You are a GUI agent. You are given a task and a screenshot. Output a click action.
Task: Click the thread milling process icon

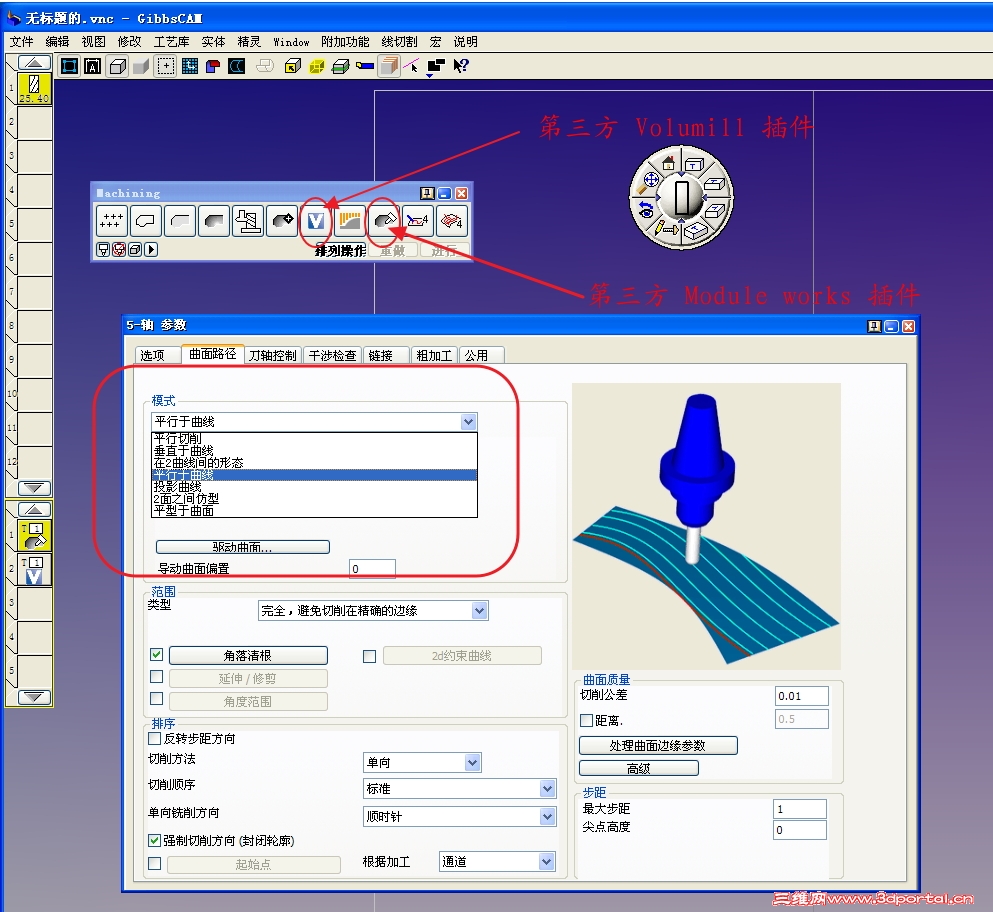(x=248, y=221)
